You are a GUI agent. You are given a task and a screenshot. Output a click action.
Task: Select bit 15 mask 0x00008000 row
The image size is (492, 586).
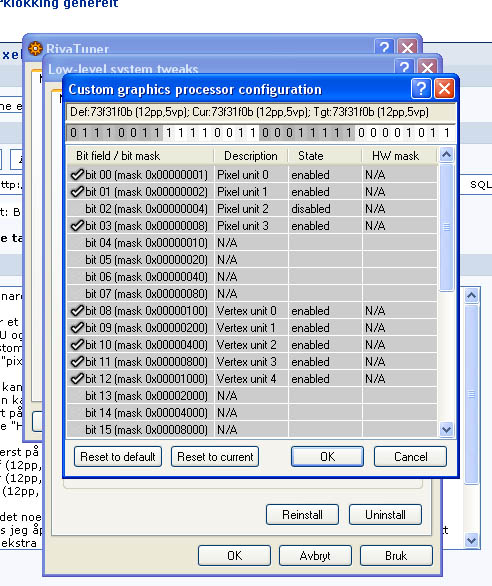[x=252, y=429]
